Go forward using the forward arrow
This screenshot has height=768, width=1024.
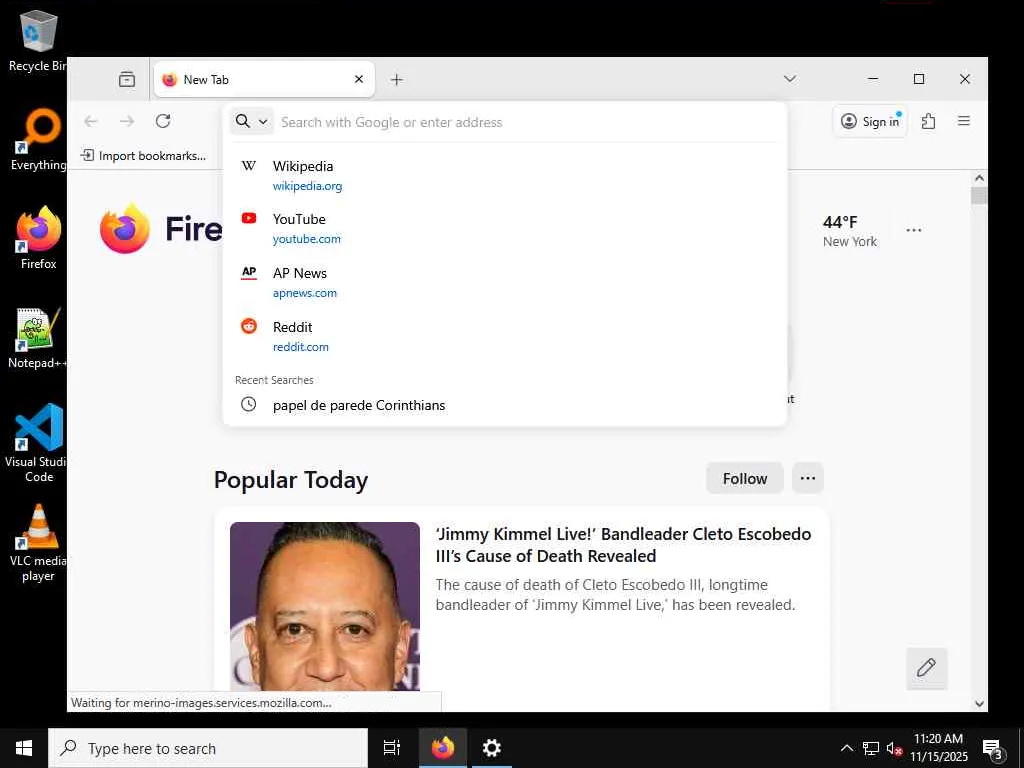click(127, 121)
